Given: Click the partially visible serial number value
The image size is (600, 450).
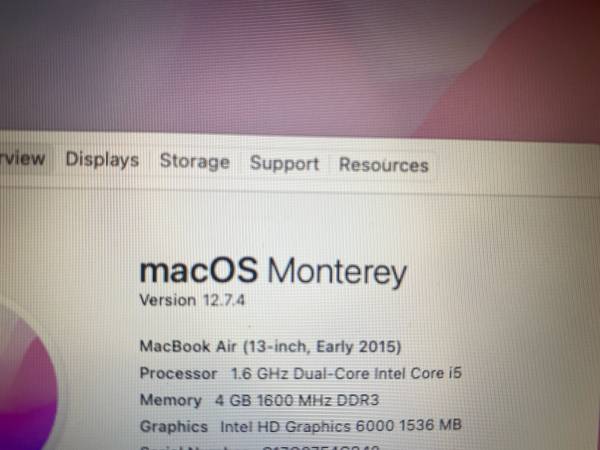Looking at the screenshot, I should 321,448.
